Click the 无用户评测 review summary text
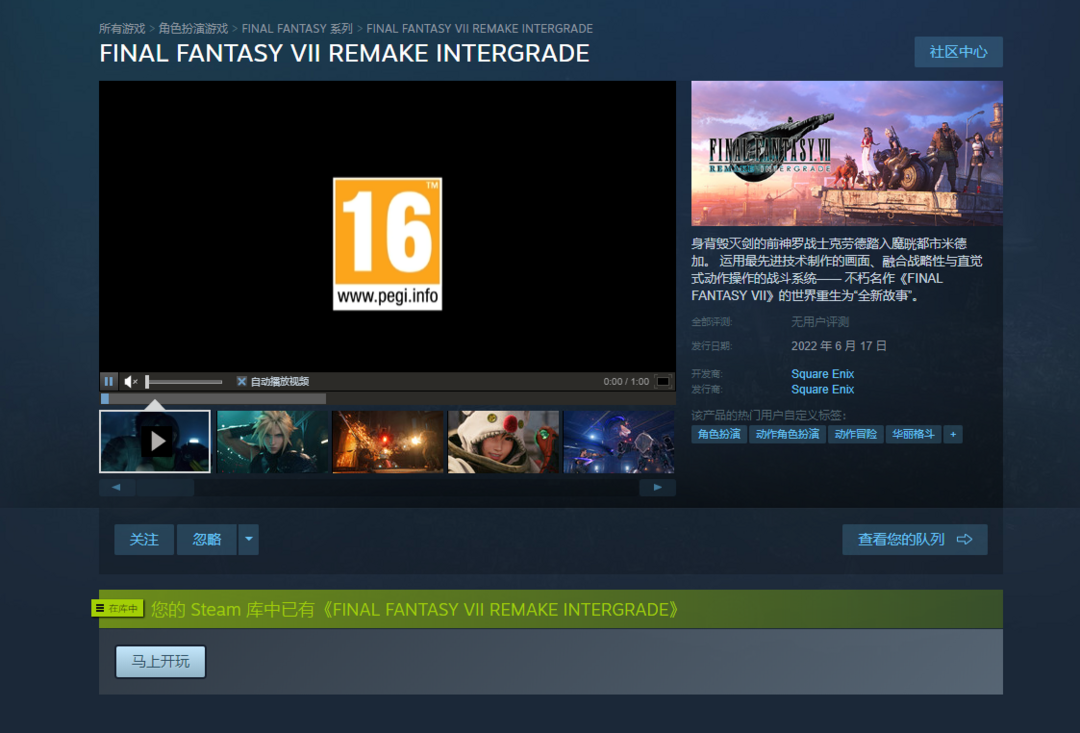This screenshot has width=1080, height=733. pos(820,322)
